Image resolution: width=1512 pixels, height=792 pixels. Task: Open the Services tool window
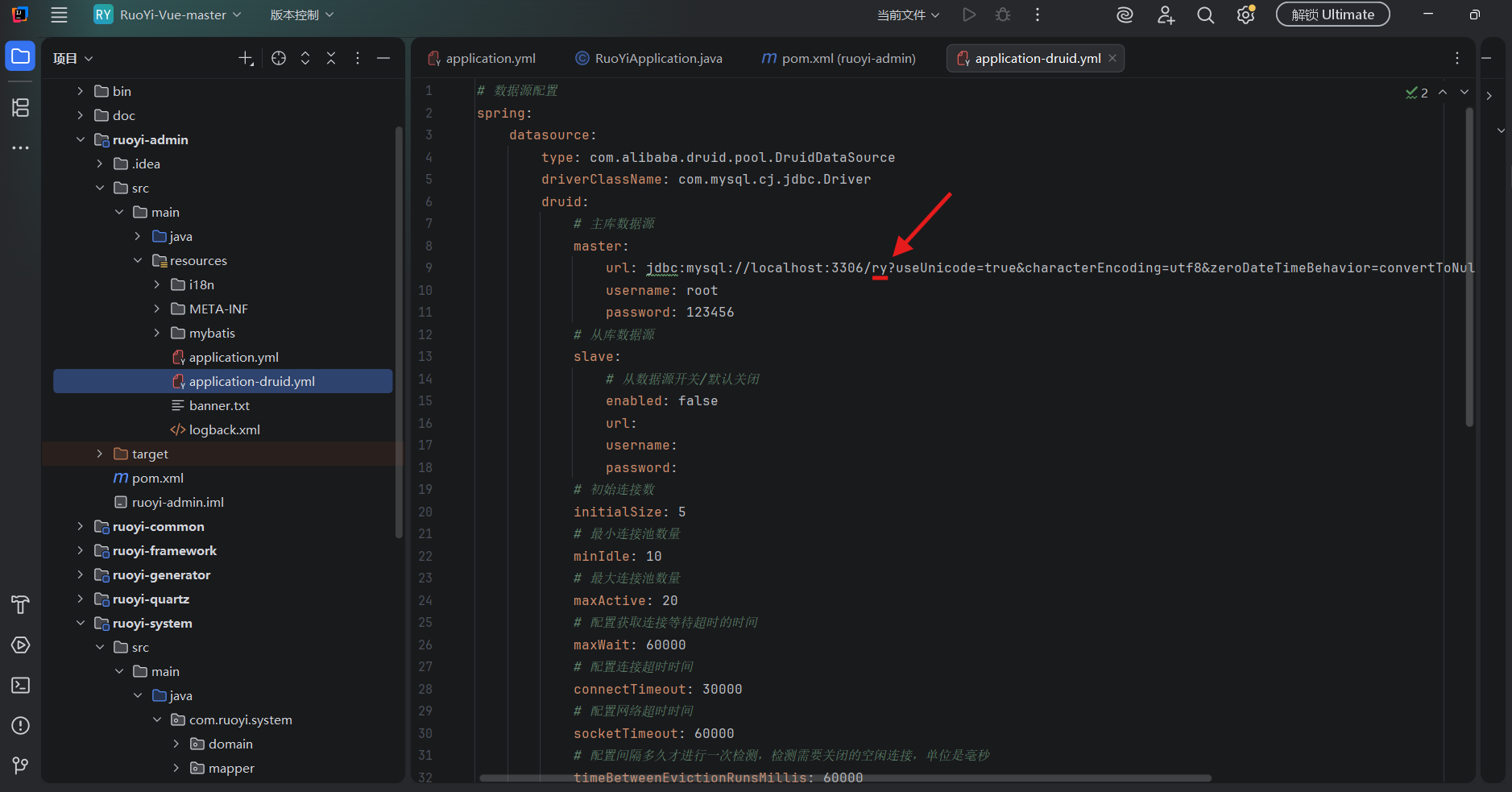pyautogui.click(x=20, y=645)
